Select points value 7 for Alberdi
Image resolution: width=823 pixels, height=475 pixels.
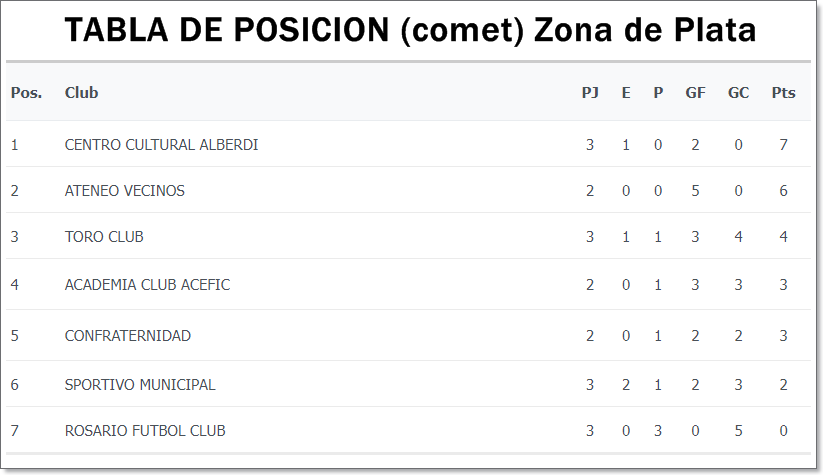[783, 145]
